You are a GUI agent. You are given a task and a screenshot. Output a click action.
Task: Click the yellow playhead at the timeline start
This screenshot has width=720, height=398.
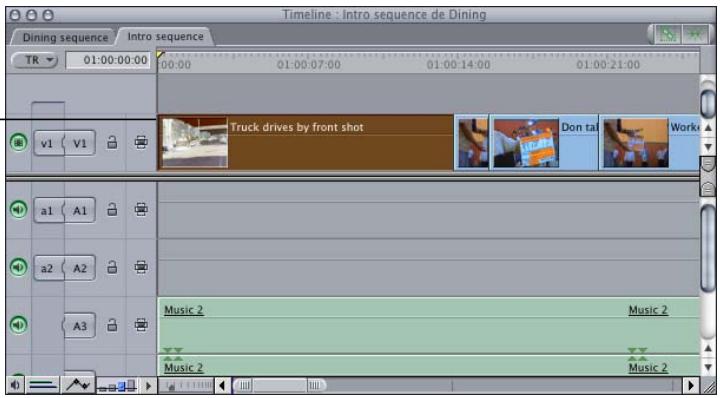pos(160,54)
